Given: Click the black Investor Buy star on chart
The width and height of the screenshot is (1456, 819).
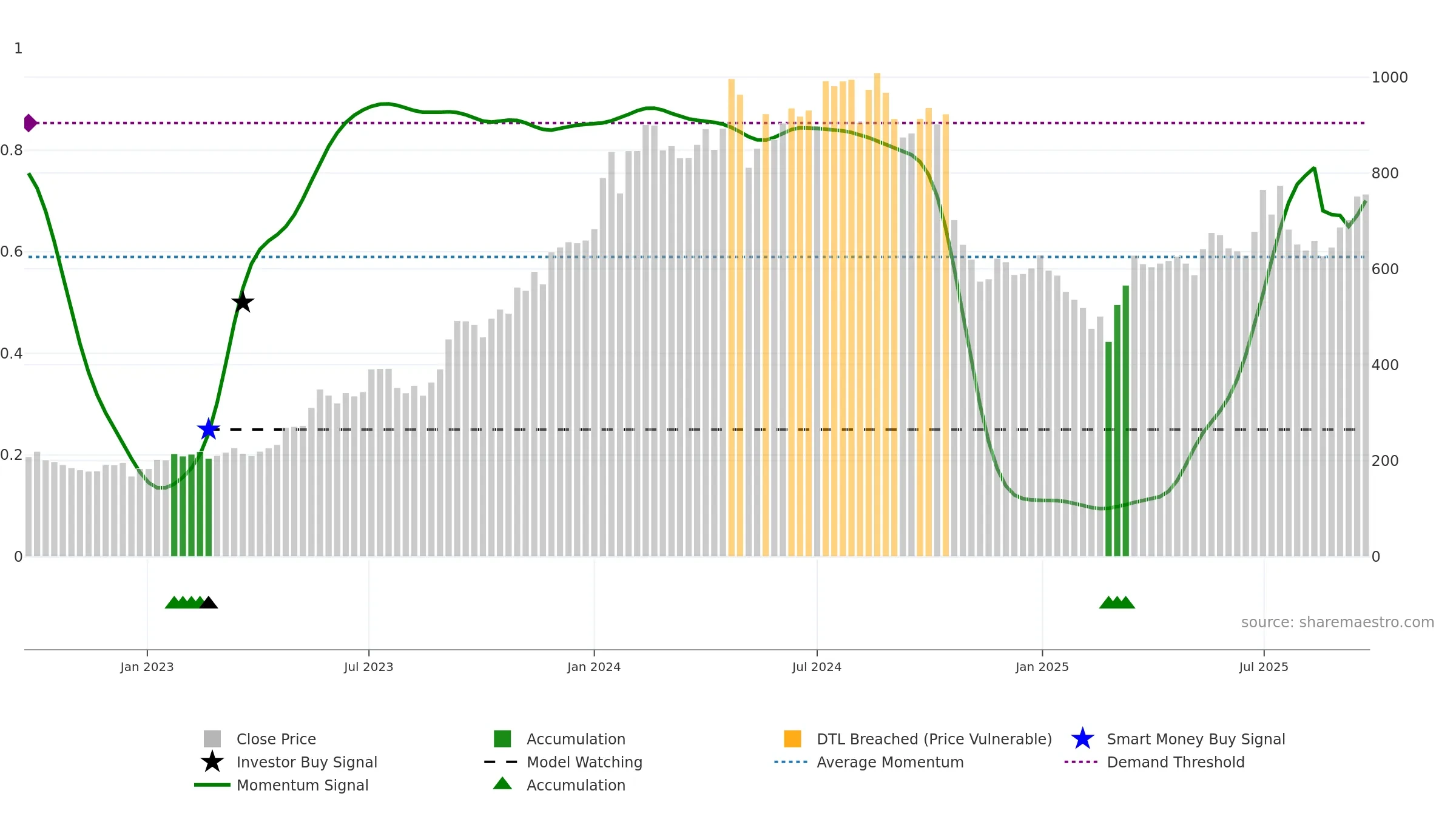Looking at the screenshot, I should click(243, 302).
